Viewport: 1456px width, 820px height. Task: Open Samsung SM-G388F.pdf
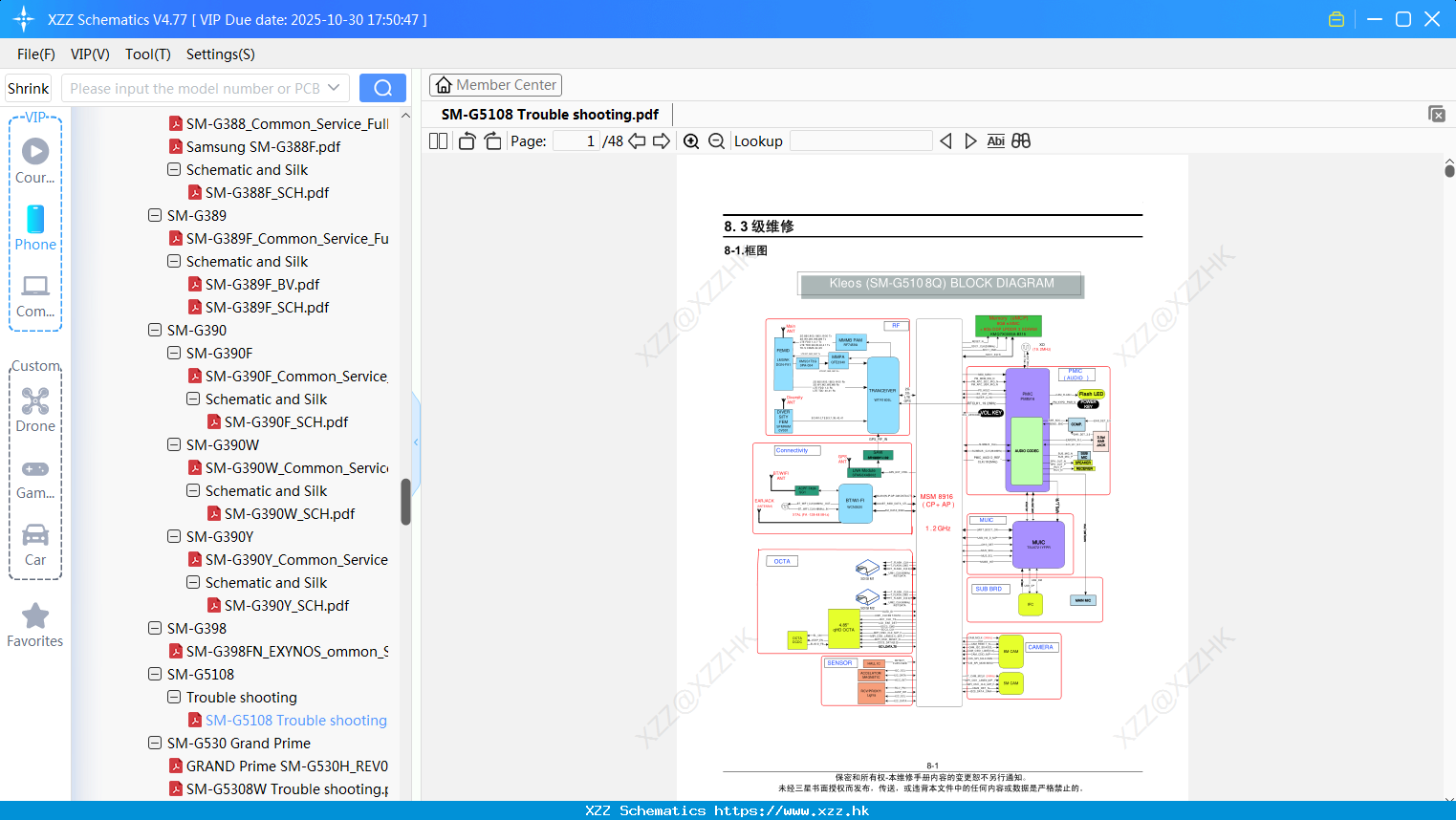click(x=263, y=146)
